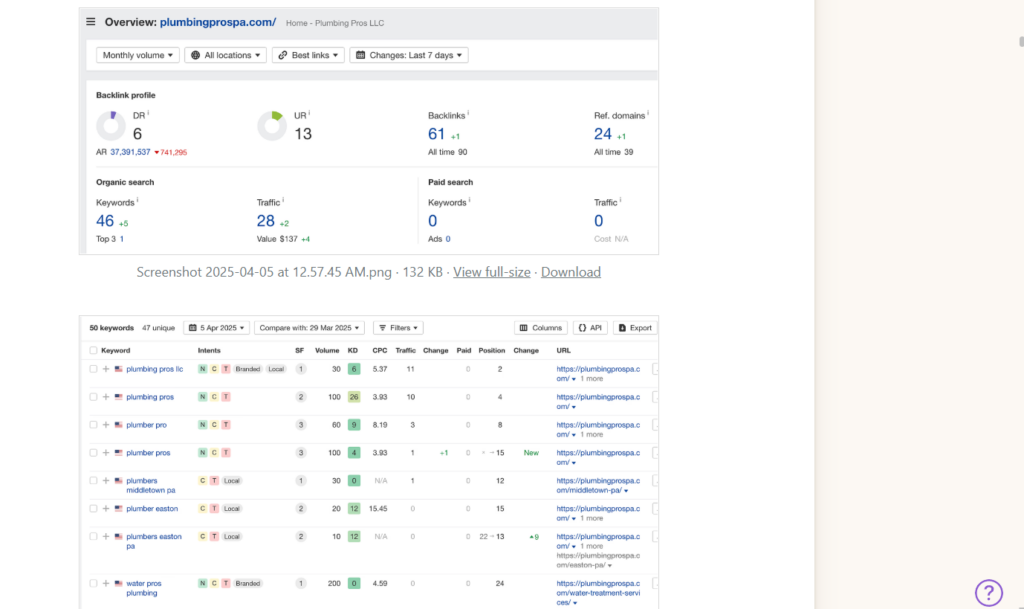
Task: Click the info icon next to Backlinks
Action: tap(468, 114)
